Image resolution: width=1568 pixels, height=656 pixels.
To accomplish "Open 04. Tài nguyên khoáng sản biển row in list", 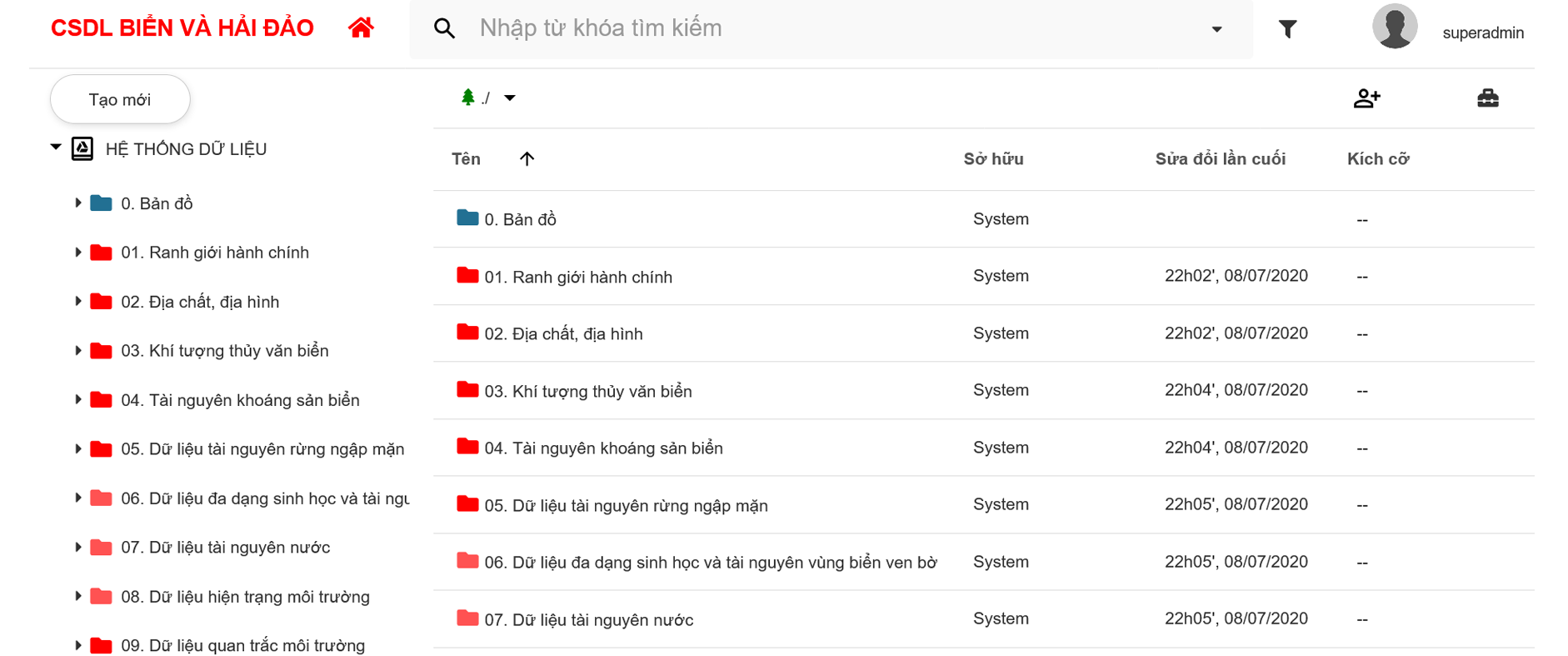I will (603, 448).
